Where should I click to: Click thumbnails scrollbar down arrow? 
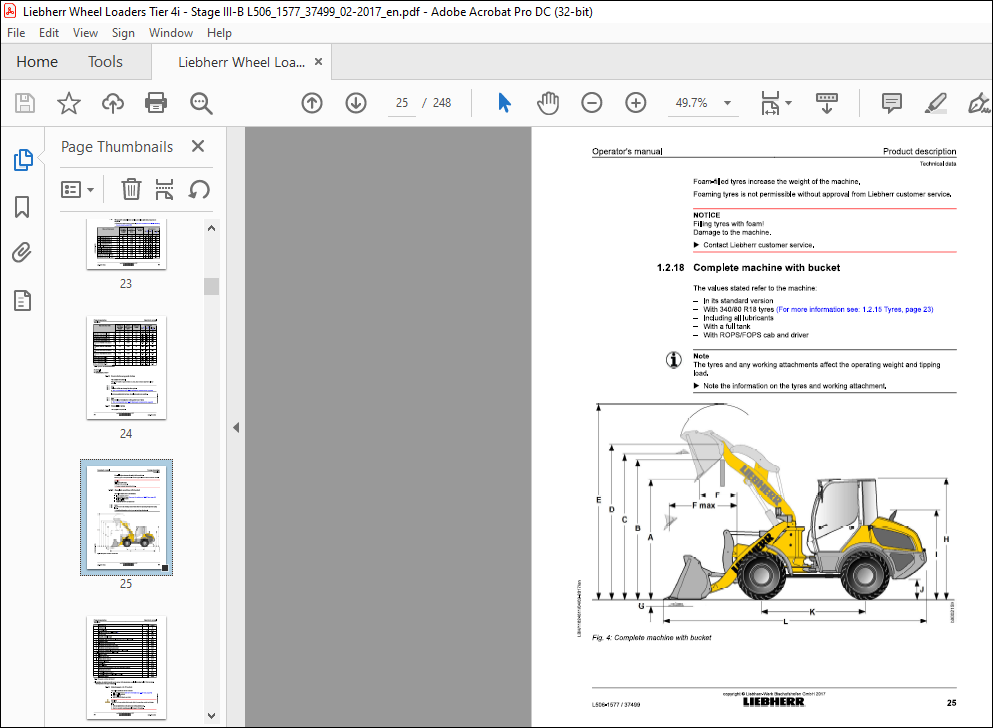212,716
